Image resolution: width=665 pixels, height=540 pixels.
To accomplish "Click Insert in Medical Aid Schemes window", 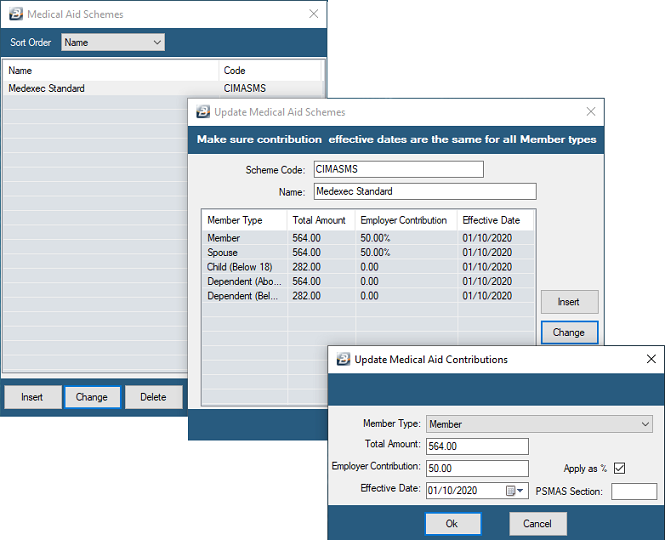I will click(32, 397).
